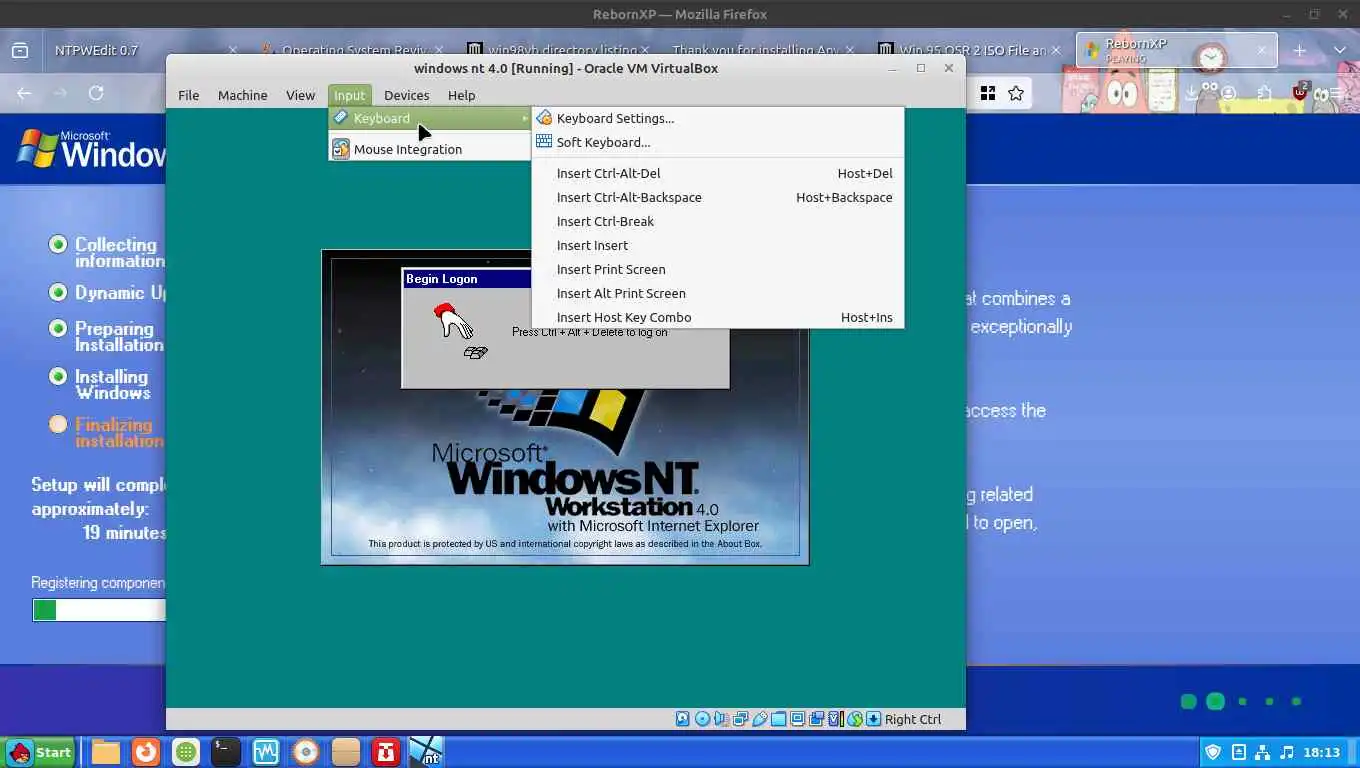The width and height of the screenshot is (1360, 768).
Task: Open Keyboard Settings from the Keyboard submenu
Action: [718, 118]
